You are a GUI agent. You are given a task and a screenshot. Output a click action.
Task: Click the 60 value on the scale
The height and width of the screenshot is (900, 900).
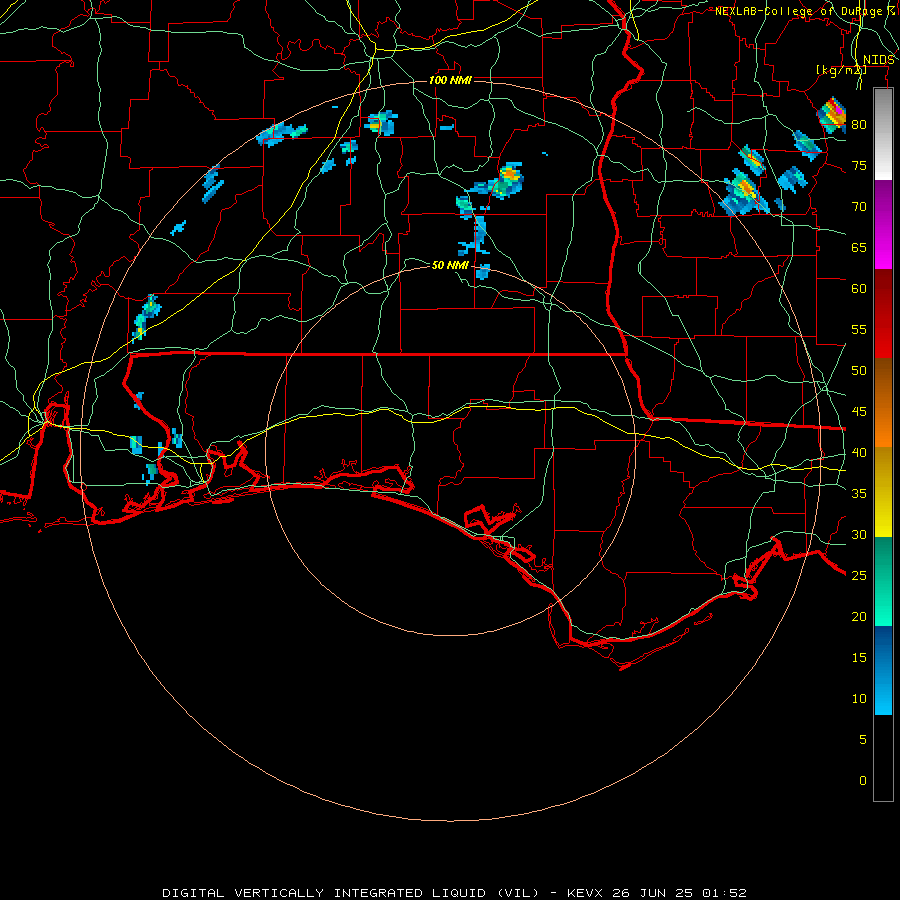[x=859, y=289]
